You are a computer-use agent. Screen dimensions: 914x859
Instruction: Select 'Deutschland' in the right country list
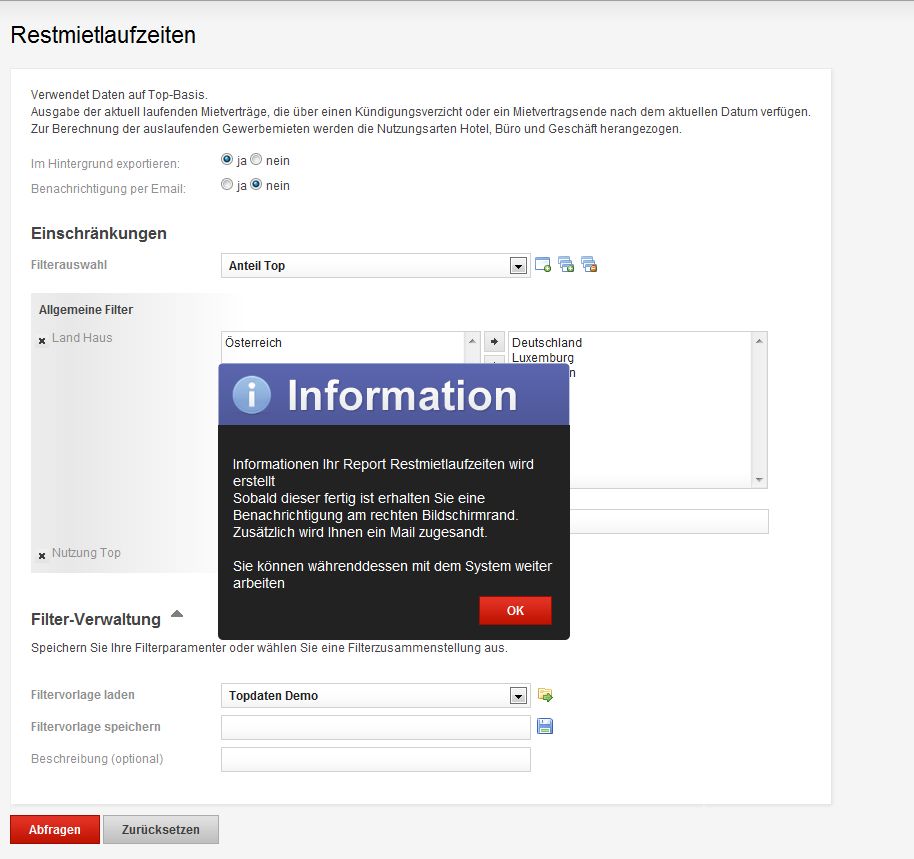[x=547, y=343]
